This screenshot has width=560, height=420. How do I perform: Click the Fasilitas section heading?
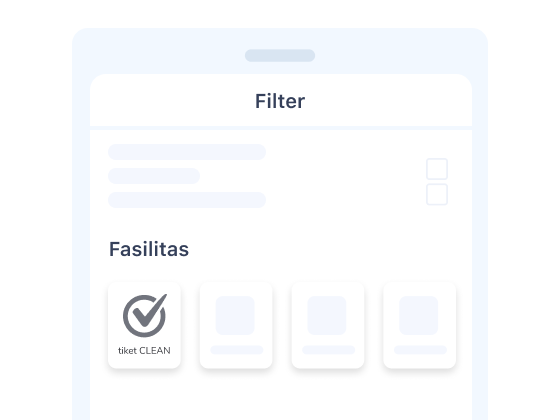149,249
